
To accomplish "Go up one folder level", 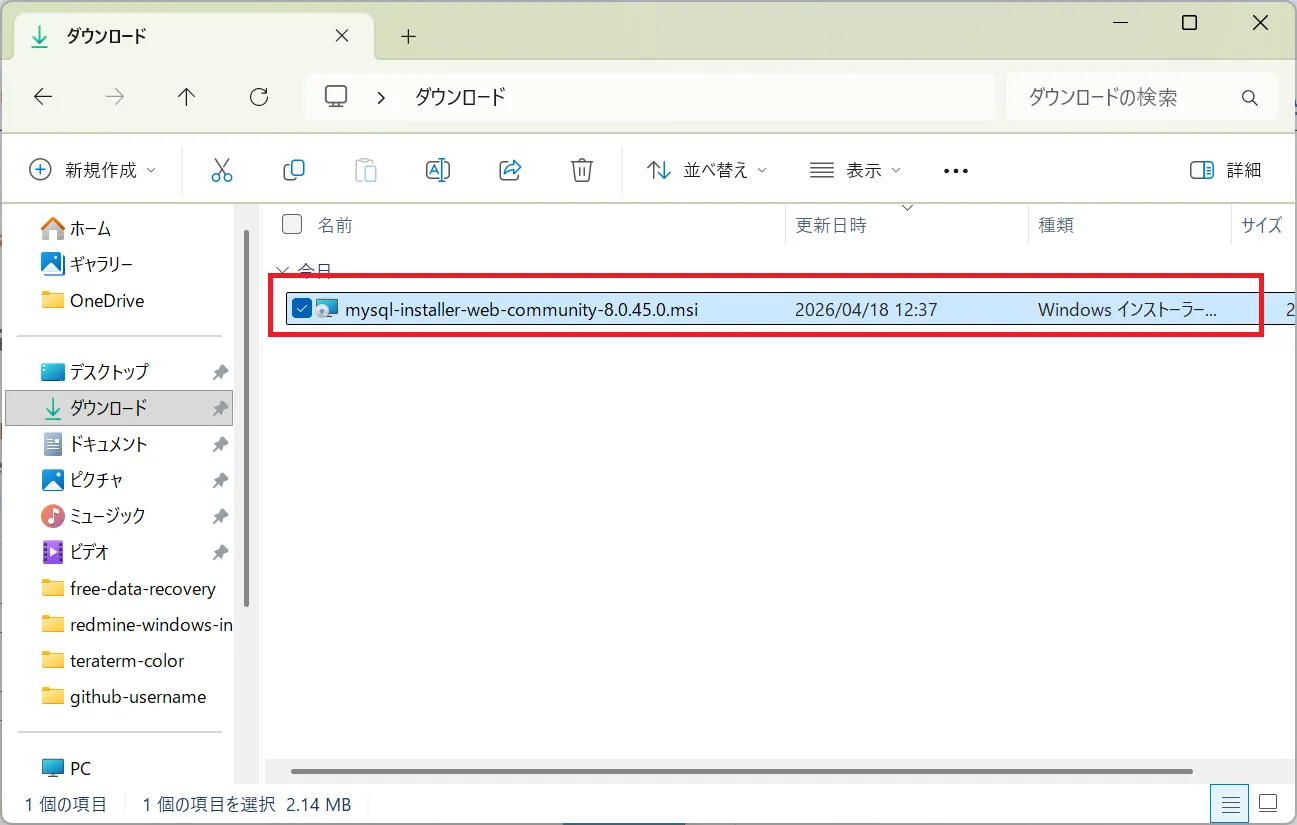I will click(x=186, y=97).
